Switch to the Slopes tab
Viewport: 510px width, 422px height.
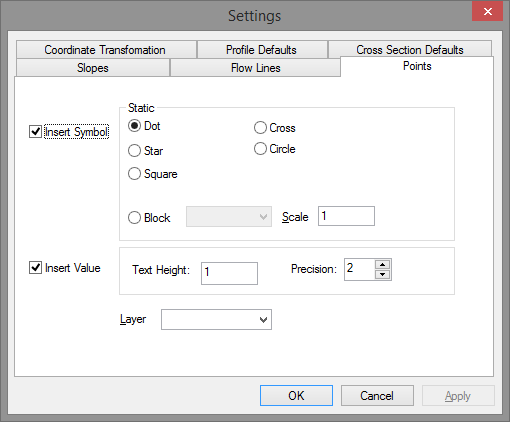[x=93, y=68]
